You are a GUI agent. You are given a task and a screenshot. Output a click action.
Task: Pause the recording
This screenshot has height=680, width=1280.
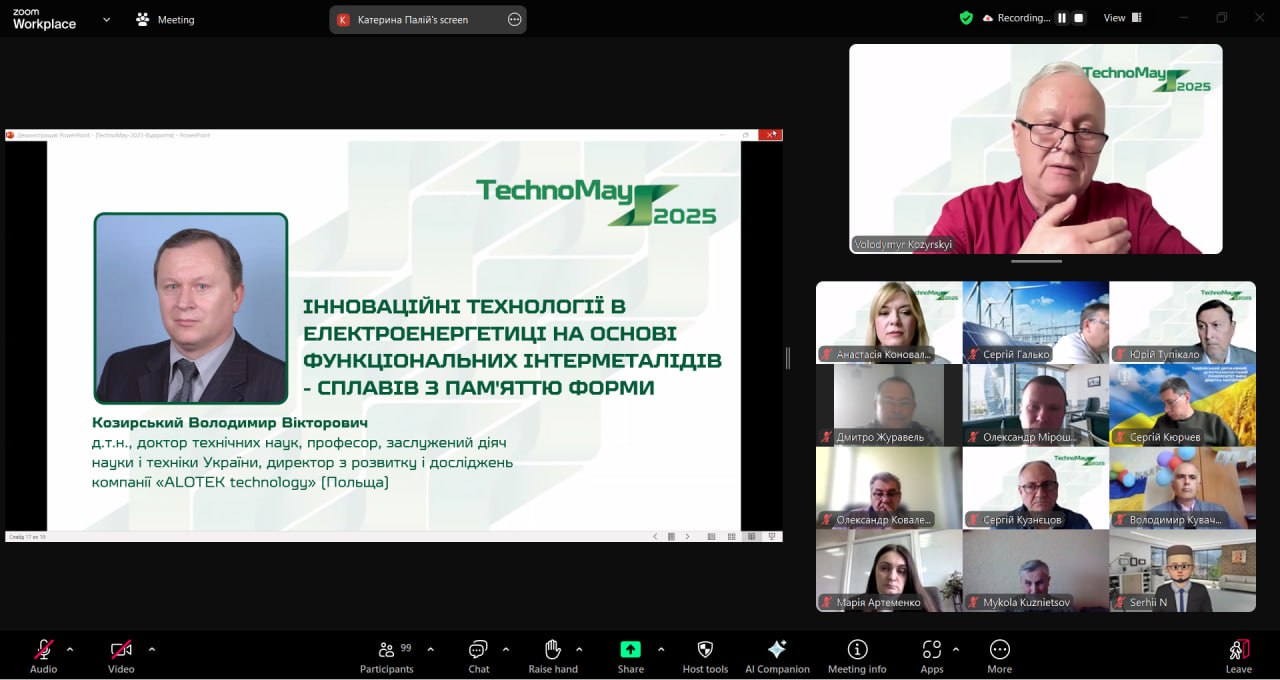click(1062, 18)
